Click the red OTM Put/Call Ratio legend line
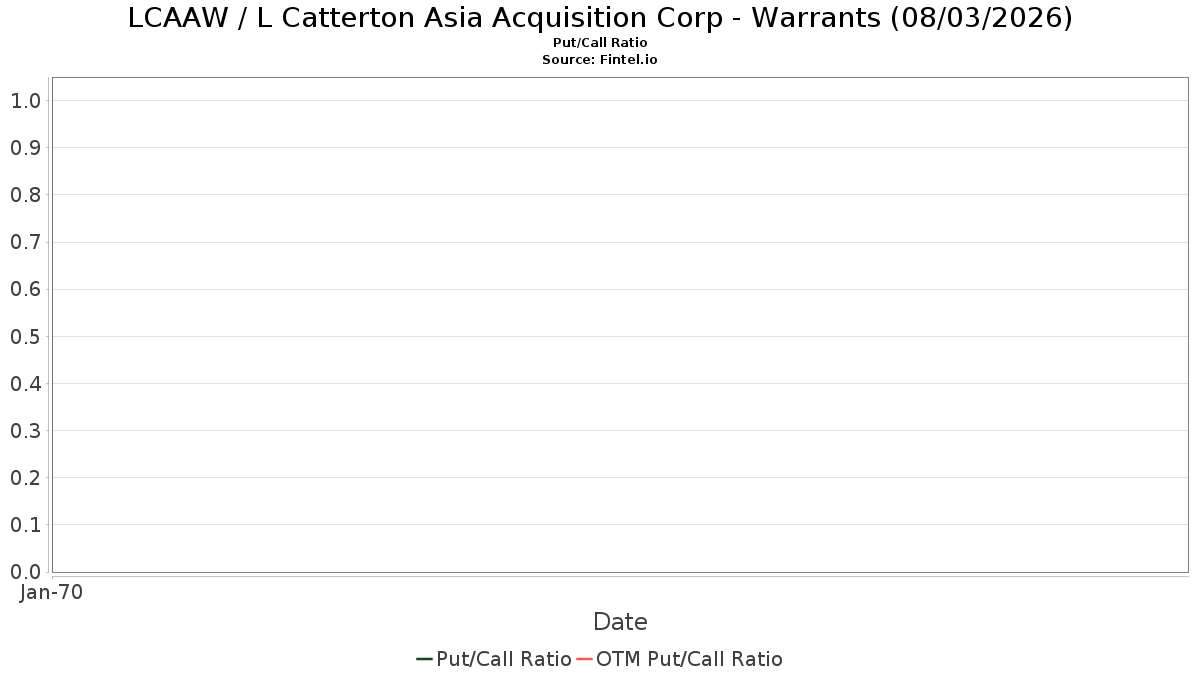This screenshot has width=1200, height=675. pyautogui.click(x=585, y=659)
